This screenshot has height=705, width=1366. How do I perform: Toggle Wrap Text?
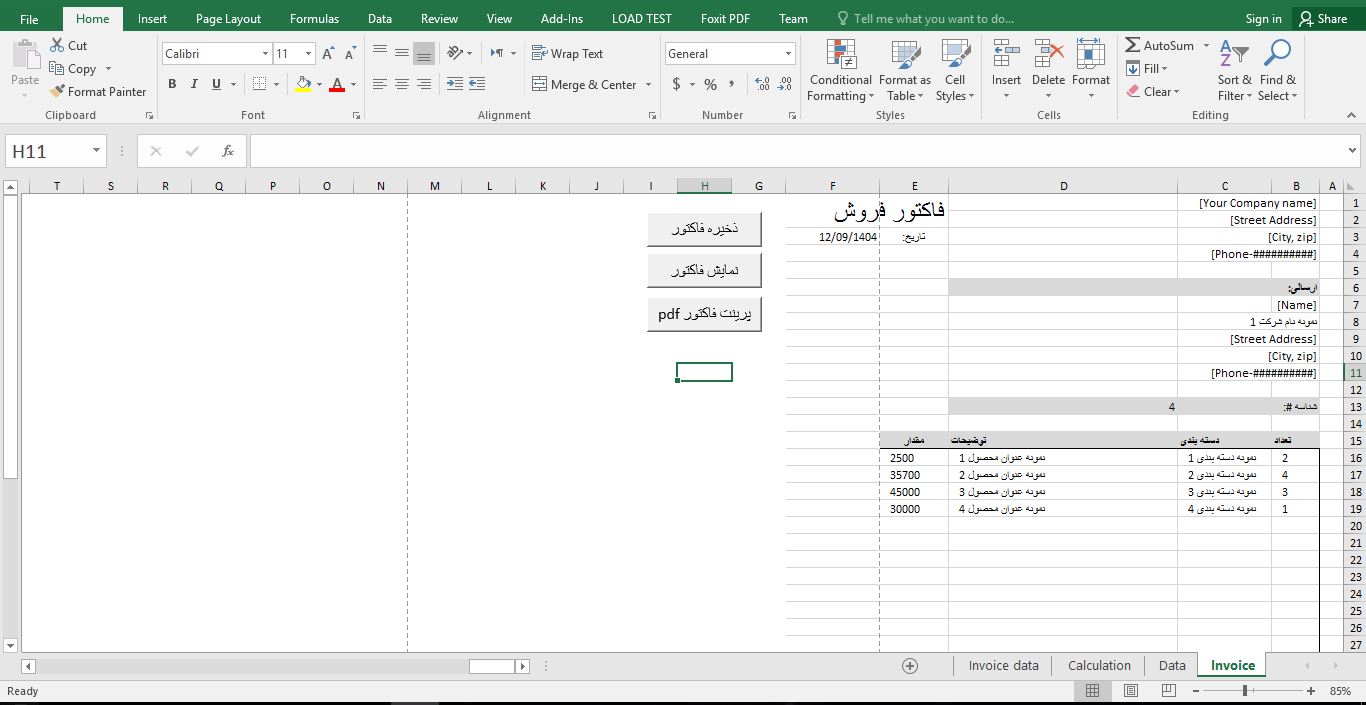click(x=567, y=54)
